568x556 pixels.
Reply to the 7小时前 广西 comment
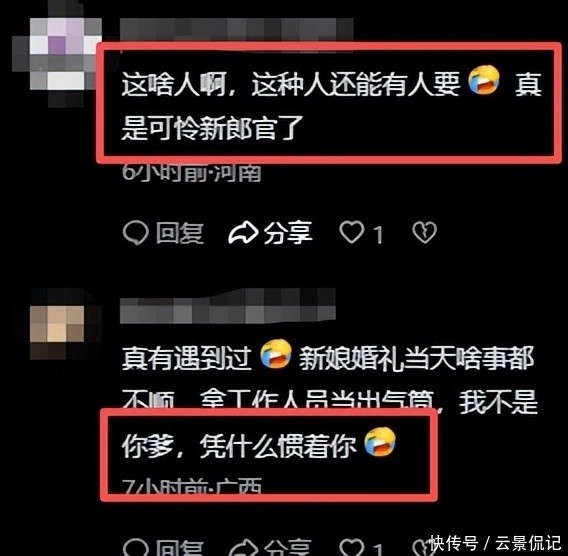pos(163,548)
